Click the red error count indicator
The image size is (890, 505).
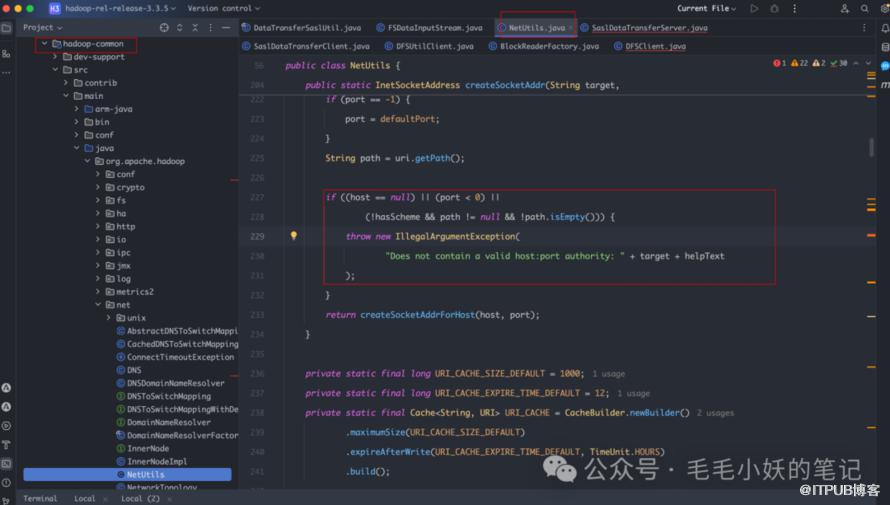coord(780,63)
